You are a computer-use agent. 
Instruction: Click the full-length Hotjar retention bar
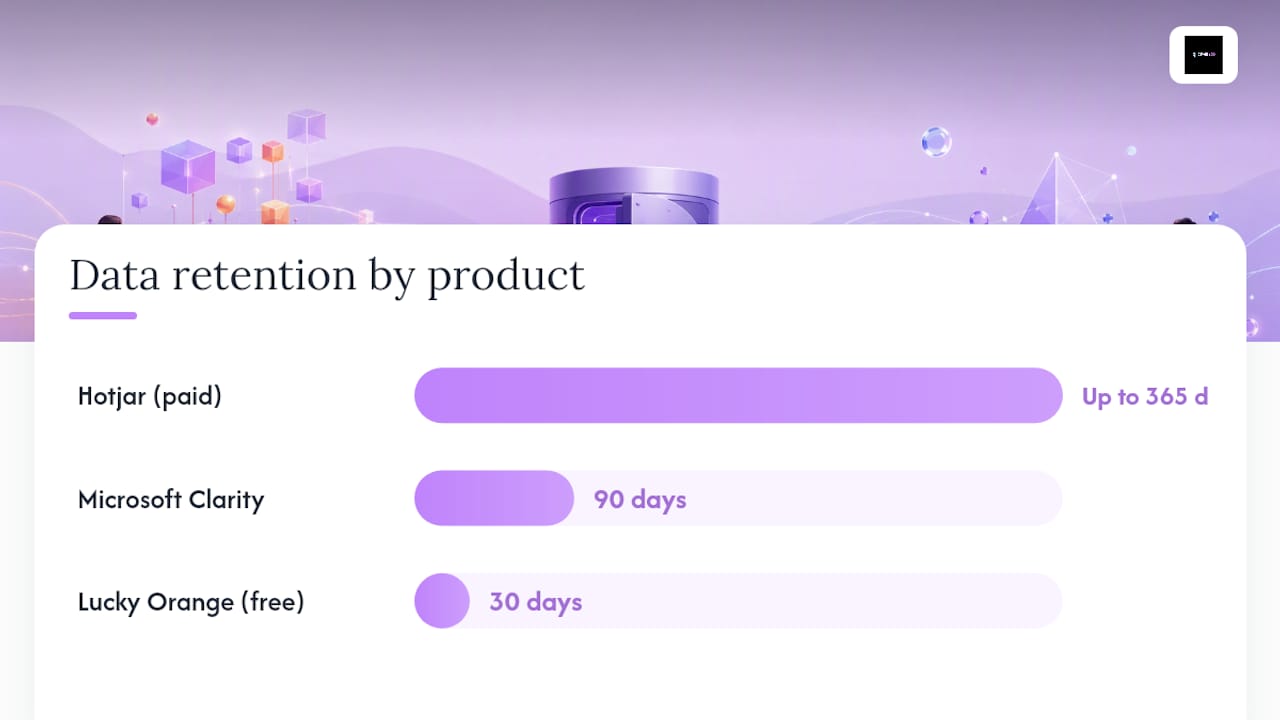(738, 396)
